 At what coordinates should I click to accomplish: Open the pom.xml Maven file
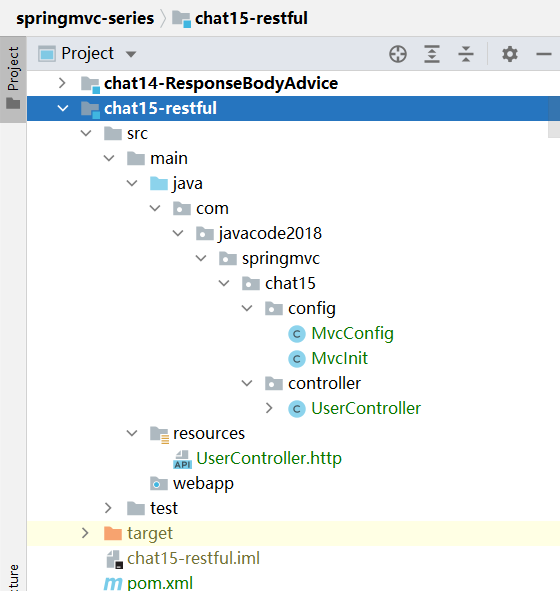160,583
